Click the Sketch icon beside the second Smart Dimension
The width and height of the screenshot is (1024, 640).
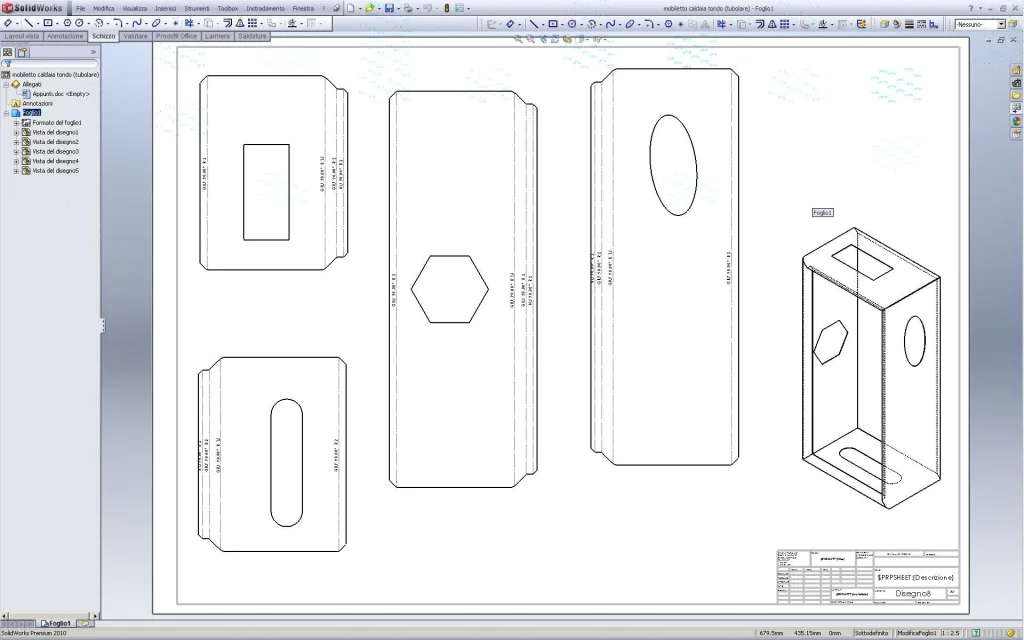click(x=492, y=24)
